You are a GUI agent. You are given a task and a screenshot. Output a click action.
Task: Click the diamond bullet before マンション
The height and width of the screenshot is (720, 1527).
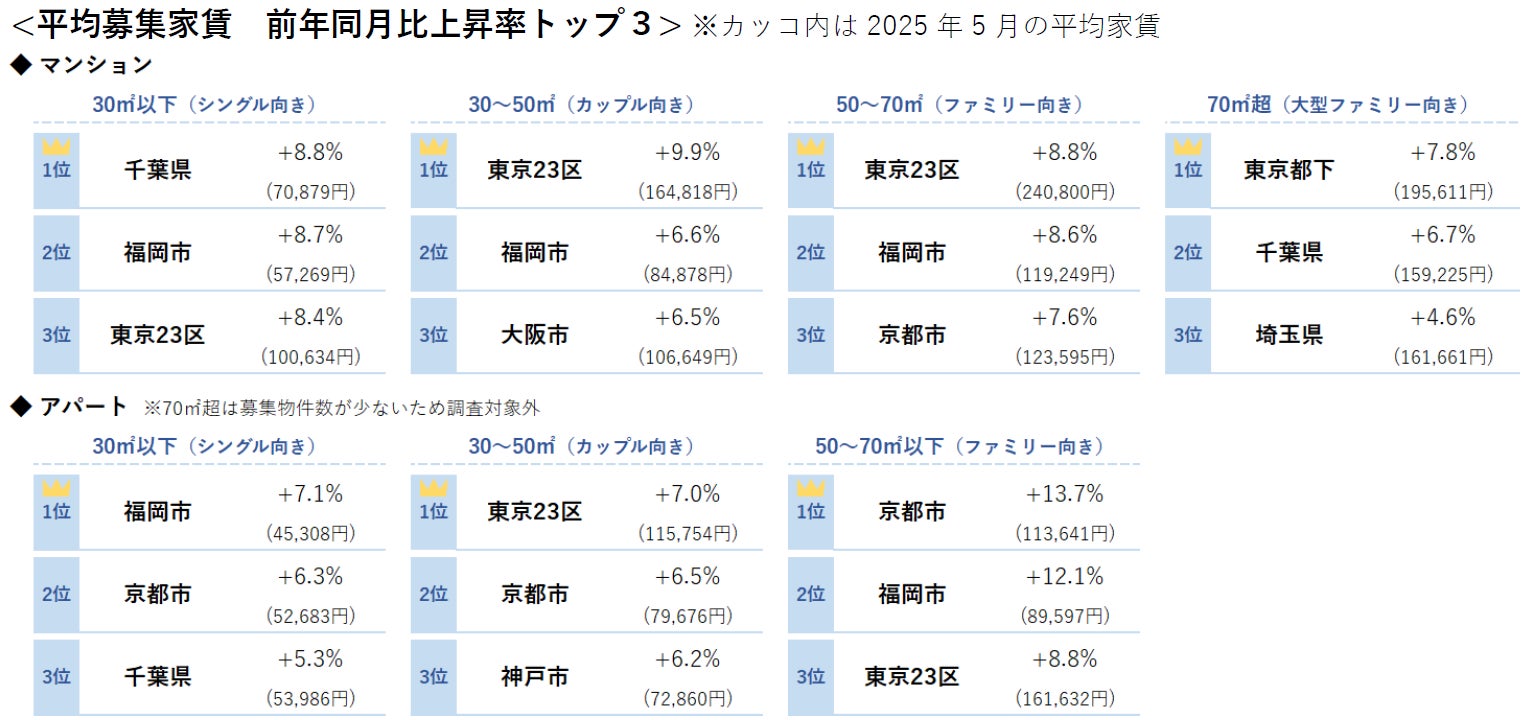tap(20, 65)
